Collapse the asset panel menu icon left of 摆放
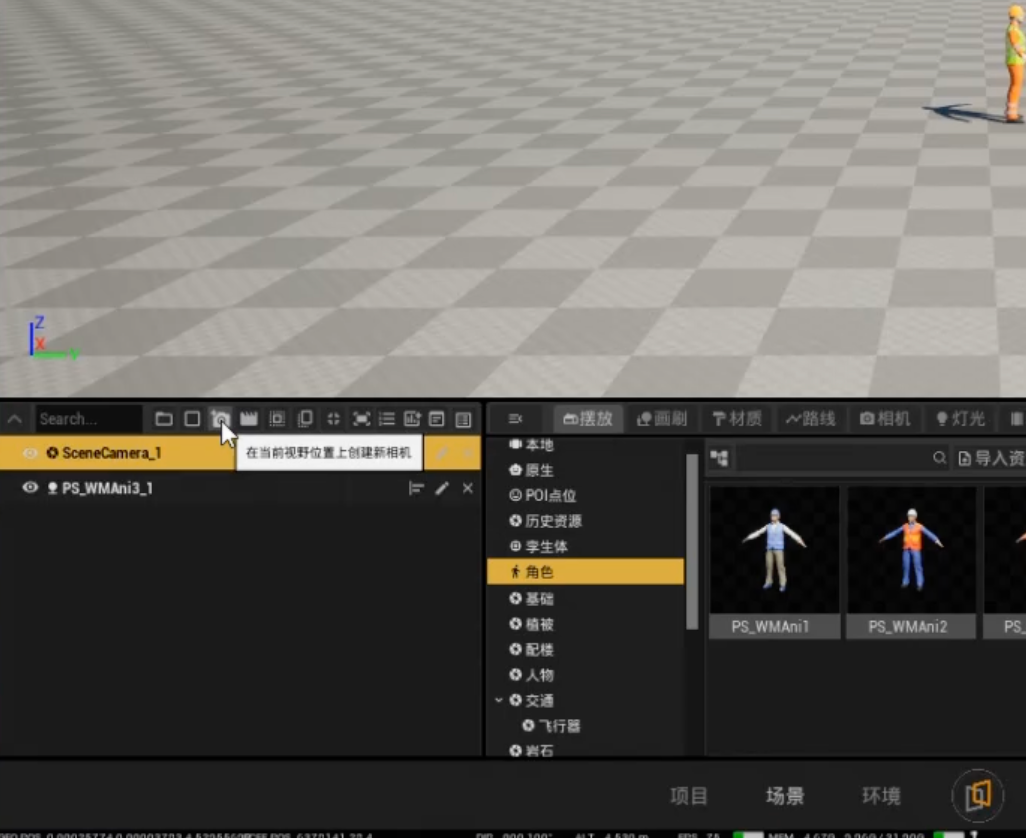Image resolution: width=1026 pixels, height=838 pixels. 516,419
